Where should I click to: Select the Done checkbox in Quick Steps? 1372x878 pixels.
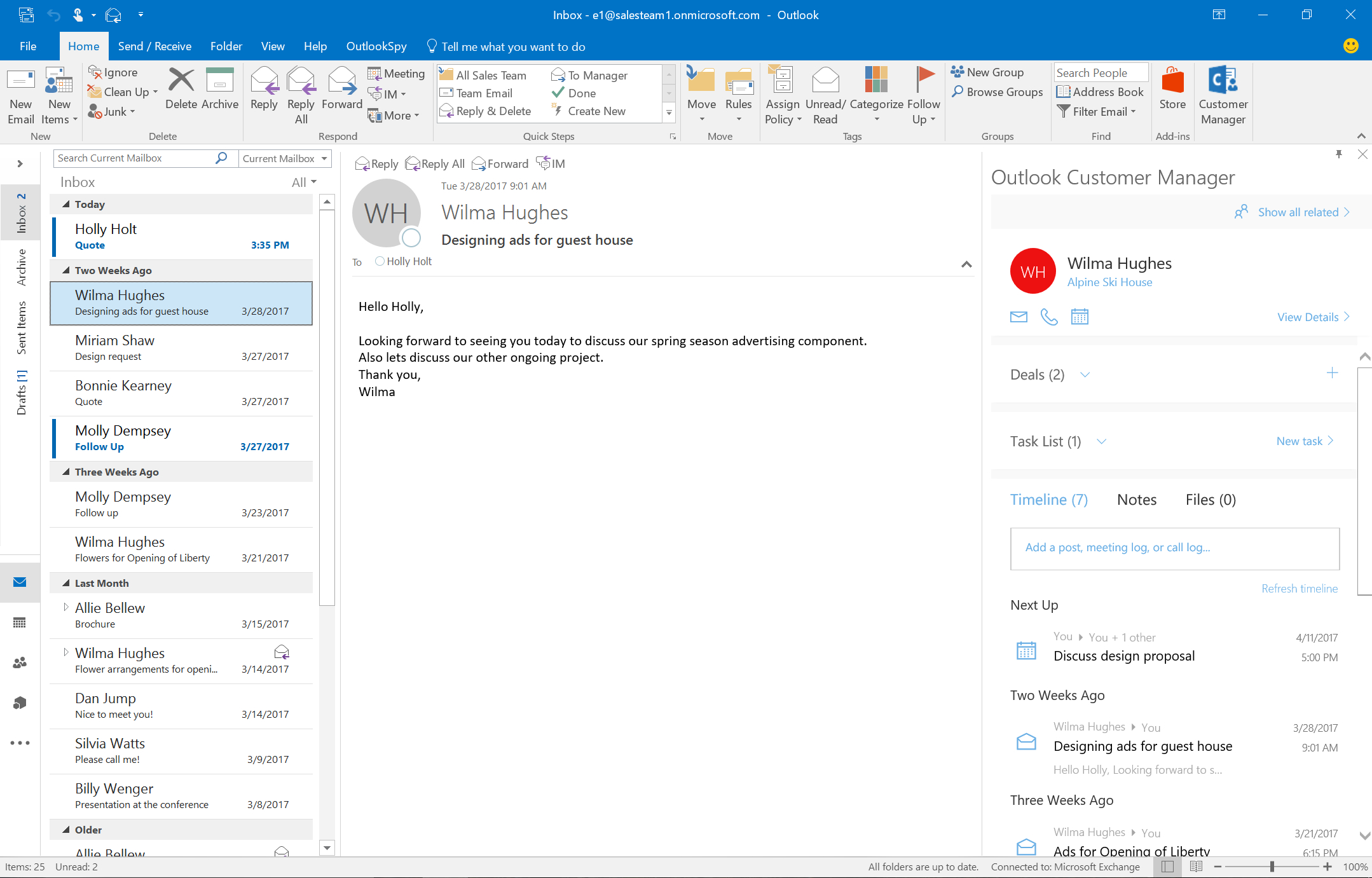579,92
